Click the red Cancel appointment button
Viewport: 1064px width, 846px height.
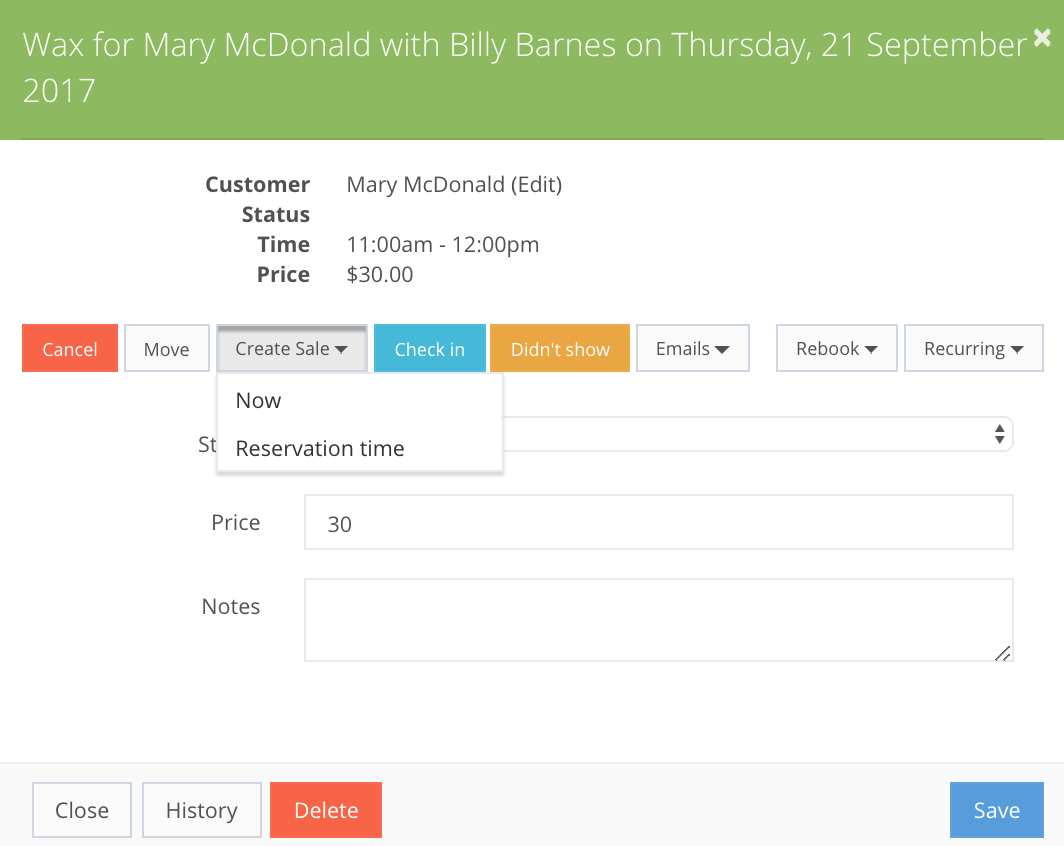[70, 348]
